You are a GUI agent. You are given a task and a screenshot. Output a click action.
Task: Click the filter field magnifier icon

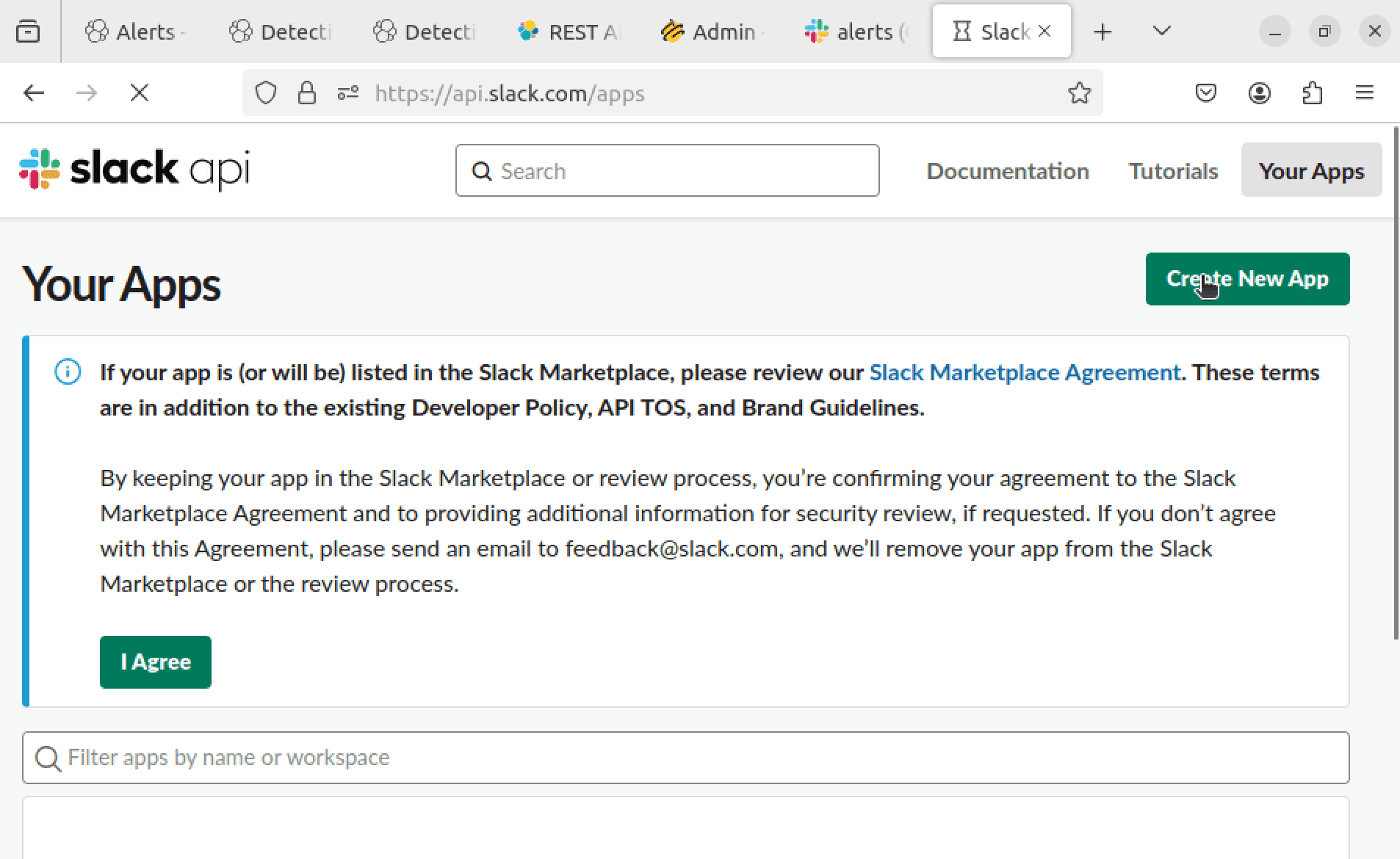(48, 758)
